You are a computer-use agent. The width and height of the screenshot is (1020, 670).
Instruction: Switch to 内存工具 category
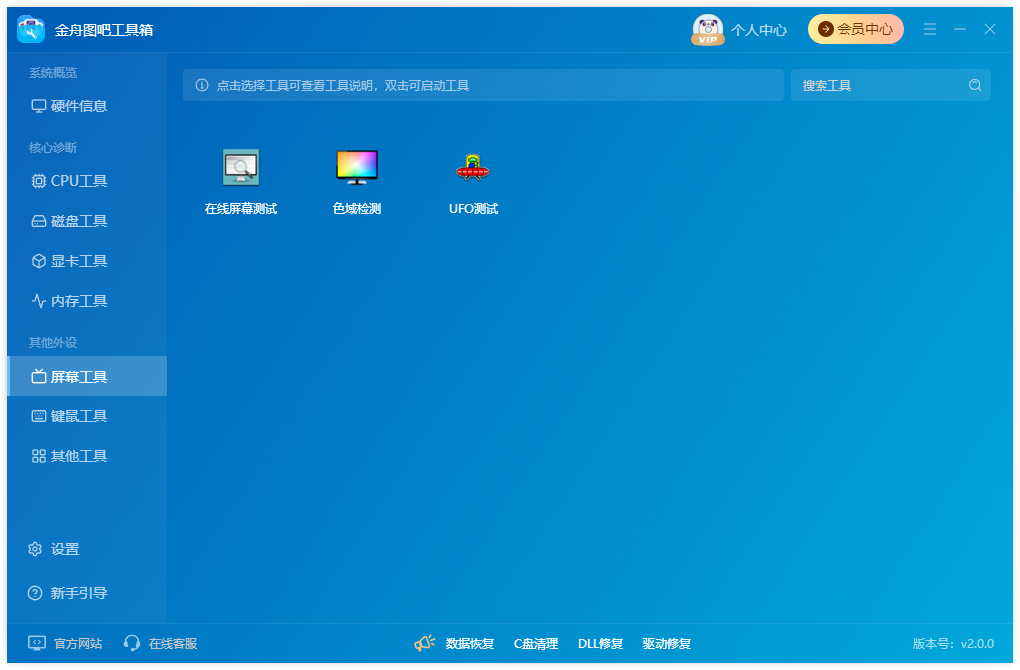pos(87,301)
